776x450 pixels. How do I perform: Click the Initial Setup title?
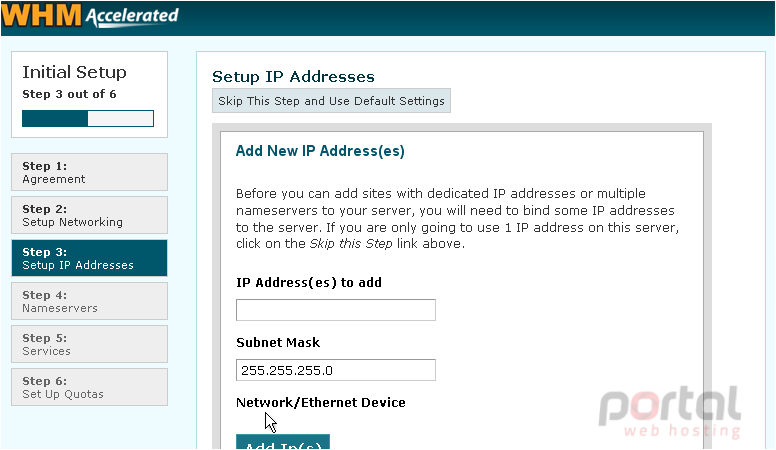point(74,72)
